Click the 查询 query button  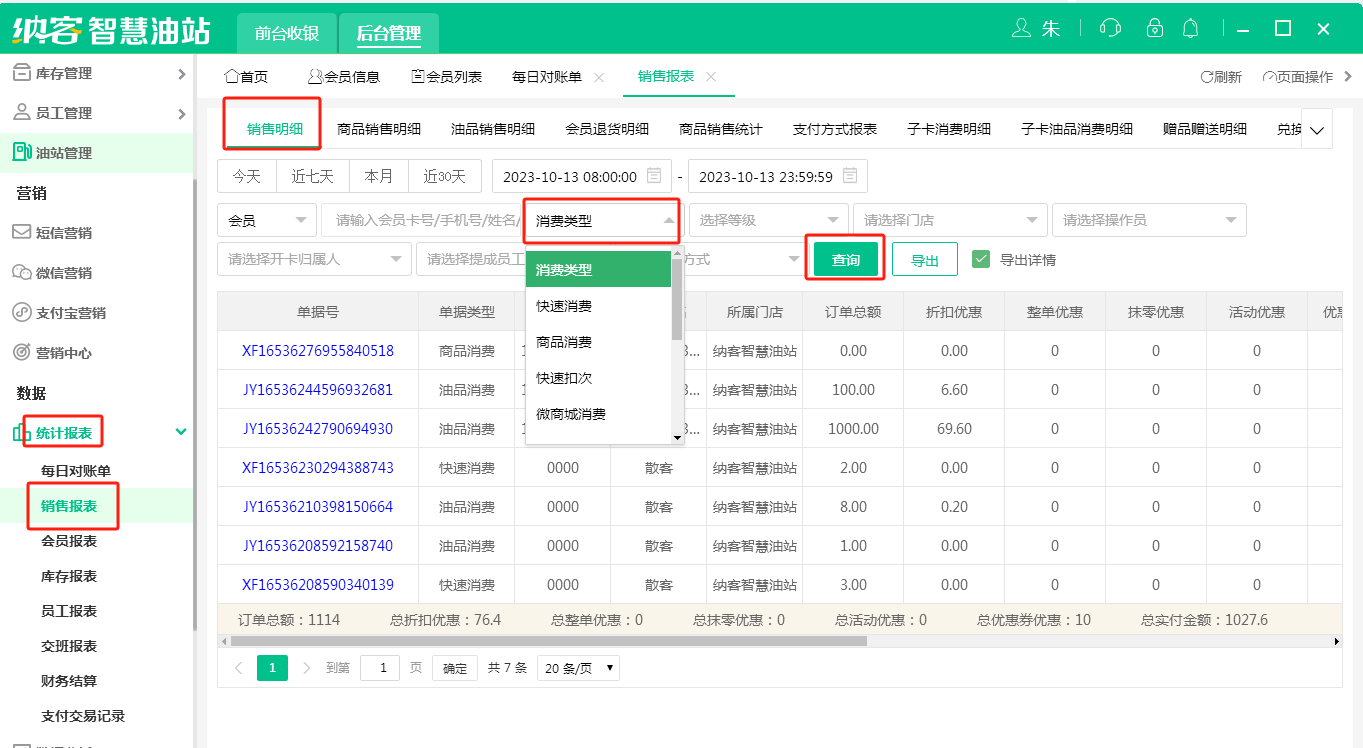coord(846,258)
